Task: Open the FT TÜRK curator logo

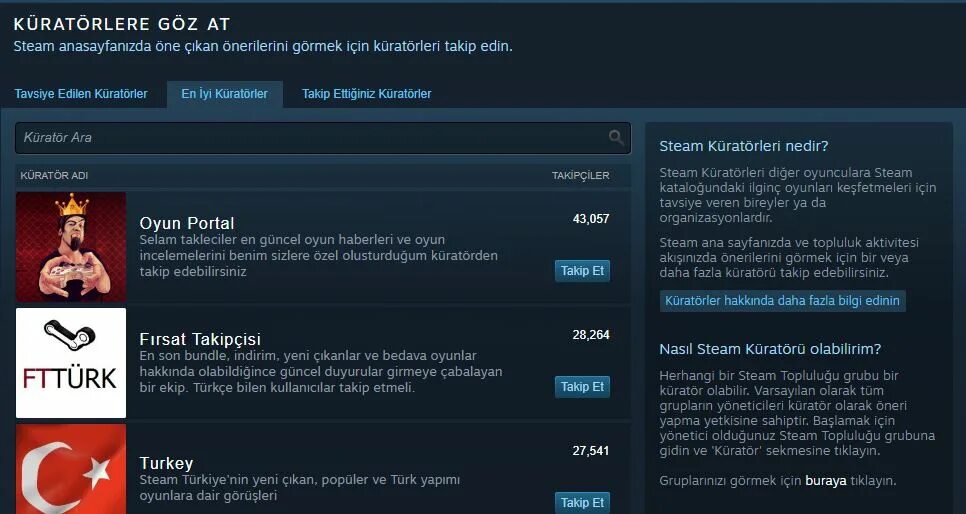Action: tap(71, 363)
